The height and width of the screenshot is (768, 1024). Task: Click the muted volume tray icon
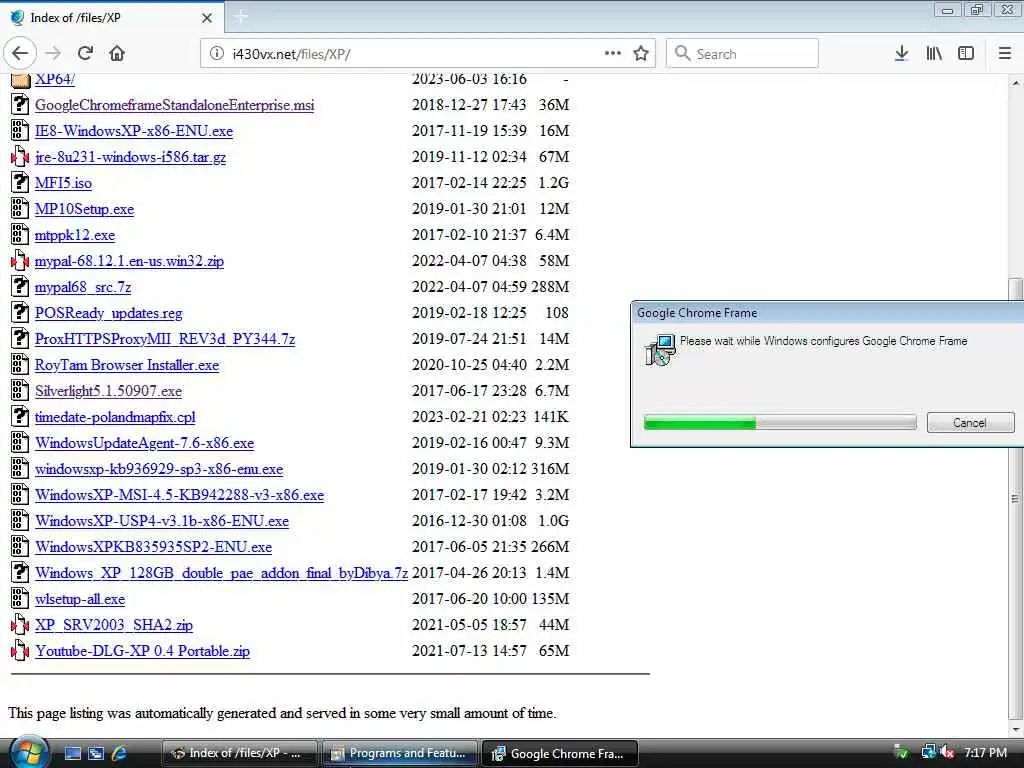(948, 753)
